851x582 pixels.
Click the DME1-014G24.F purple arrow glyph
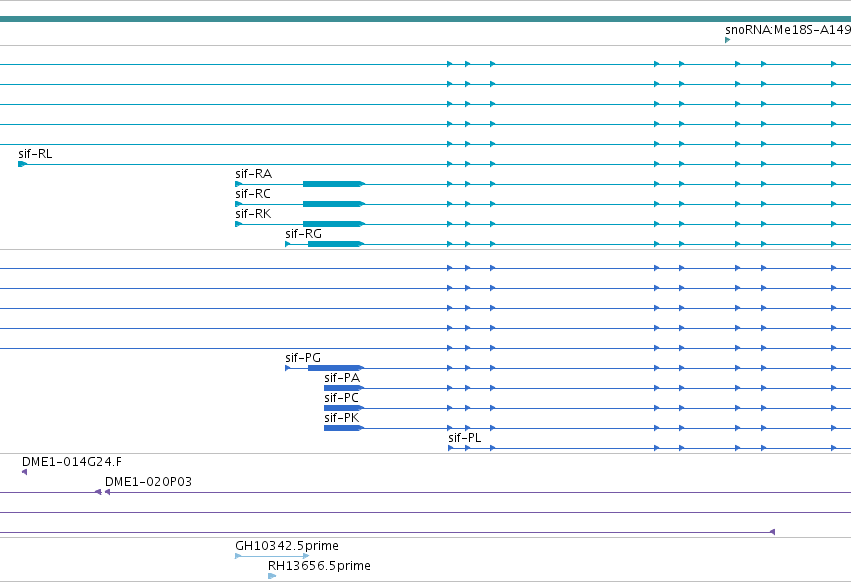click(24, 472)
